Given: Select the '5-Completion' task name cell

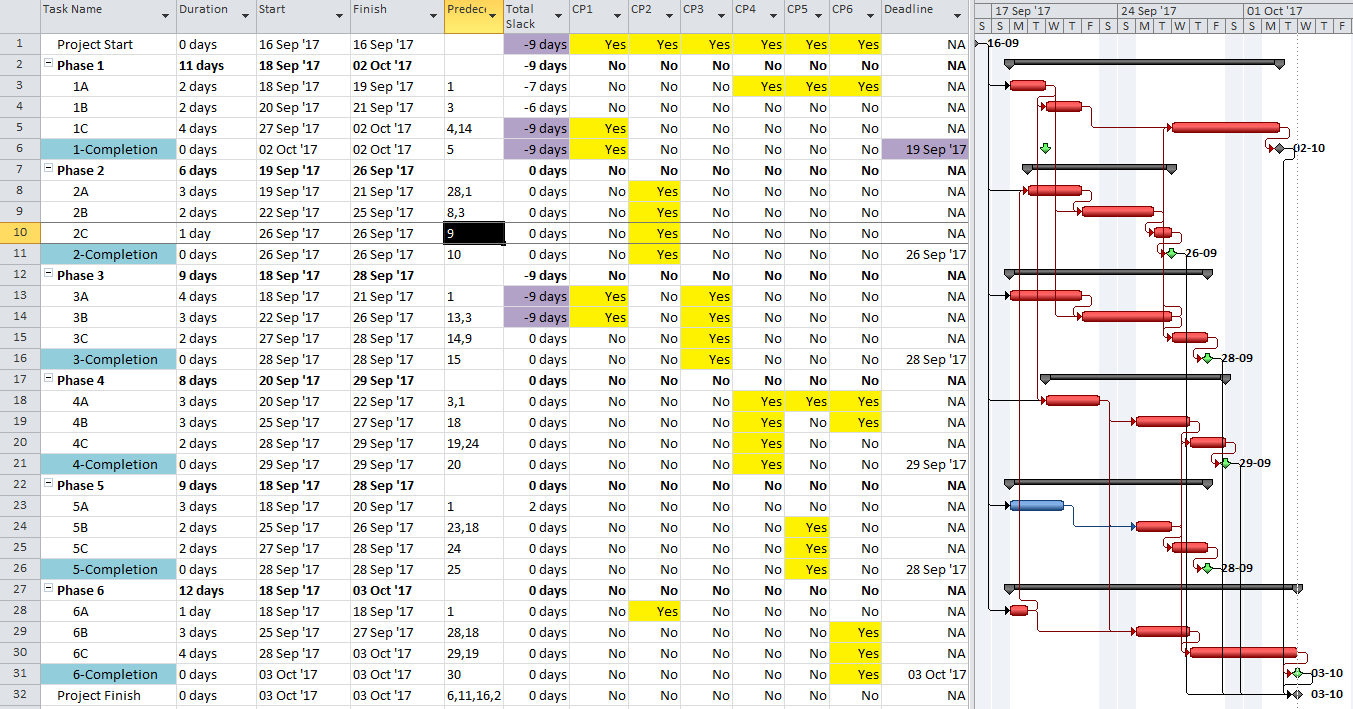Looking at the screenshot, I should (108, 569).
